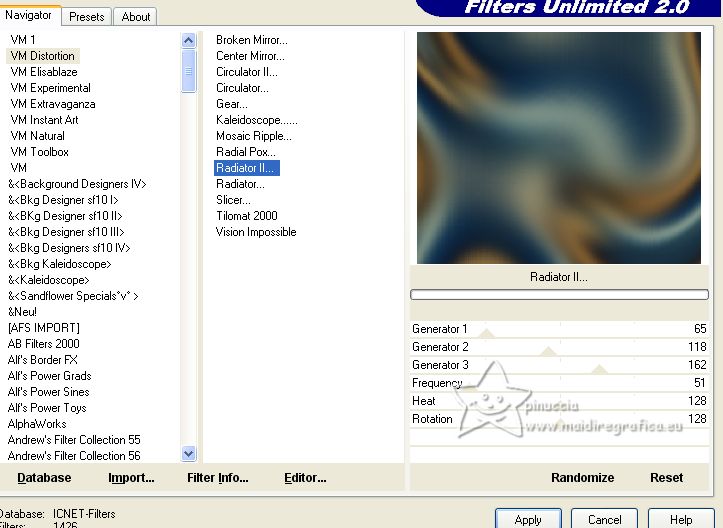Click the Generator 3 slider handle
The height and width of the screenshot is (528, 723).
click(x=599, y=369)
